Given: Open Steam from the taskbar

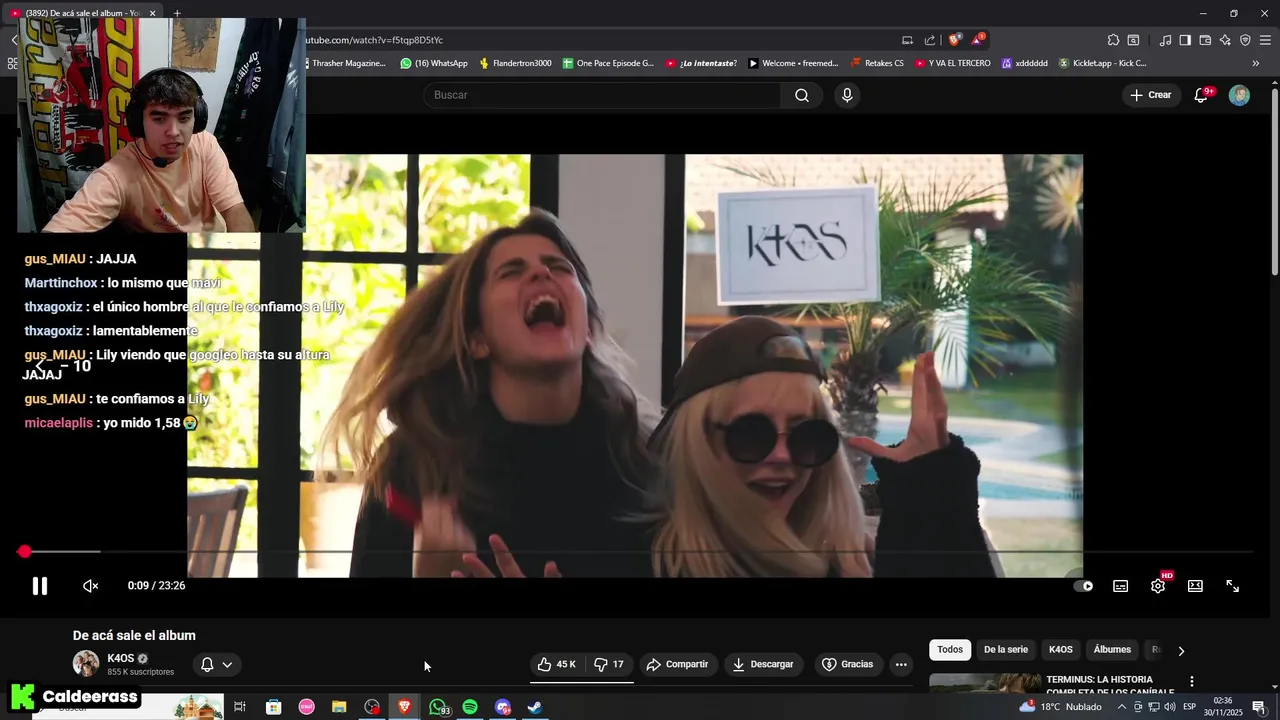Looking at the screenshot, I should (535, 707).
